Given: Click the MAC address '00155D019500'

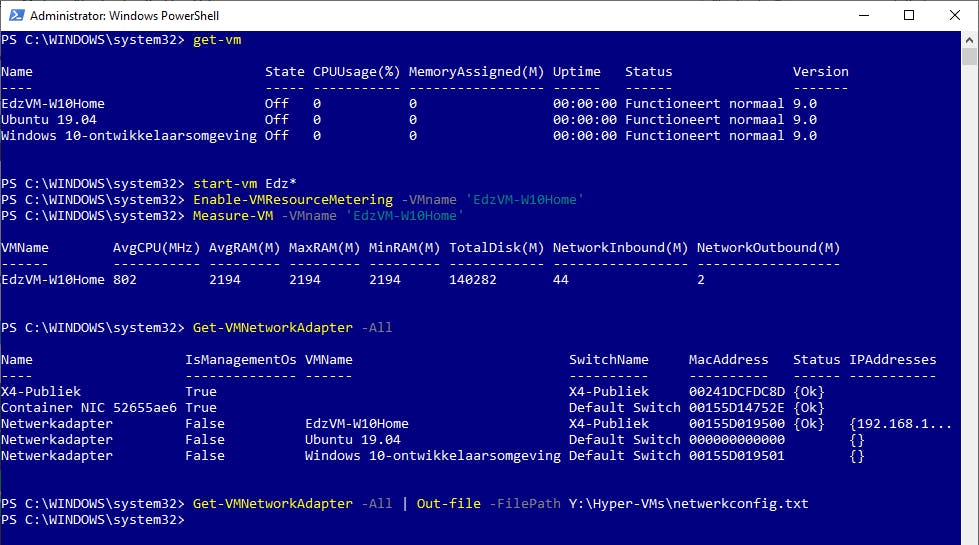Looking at the screenshot, I should (x=737, y=423).
